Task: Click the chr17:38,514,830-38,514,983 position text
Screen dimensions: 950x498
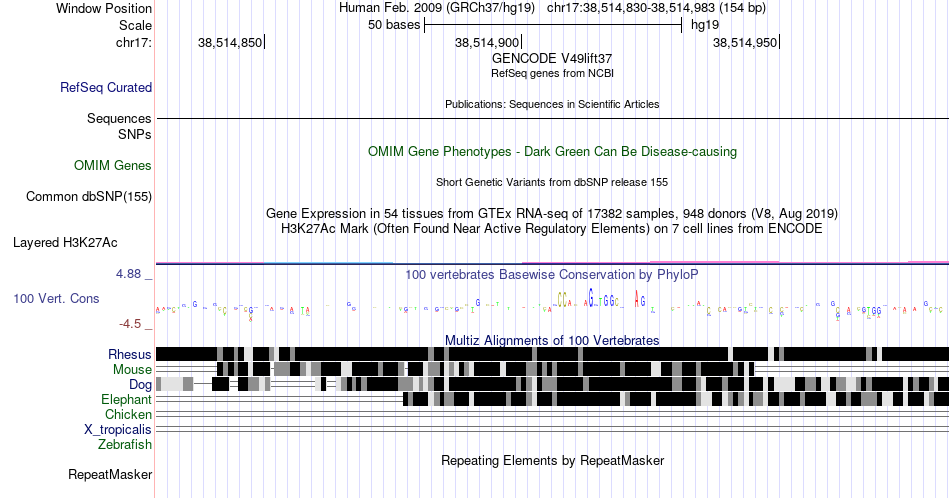Action: 656,8
